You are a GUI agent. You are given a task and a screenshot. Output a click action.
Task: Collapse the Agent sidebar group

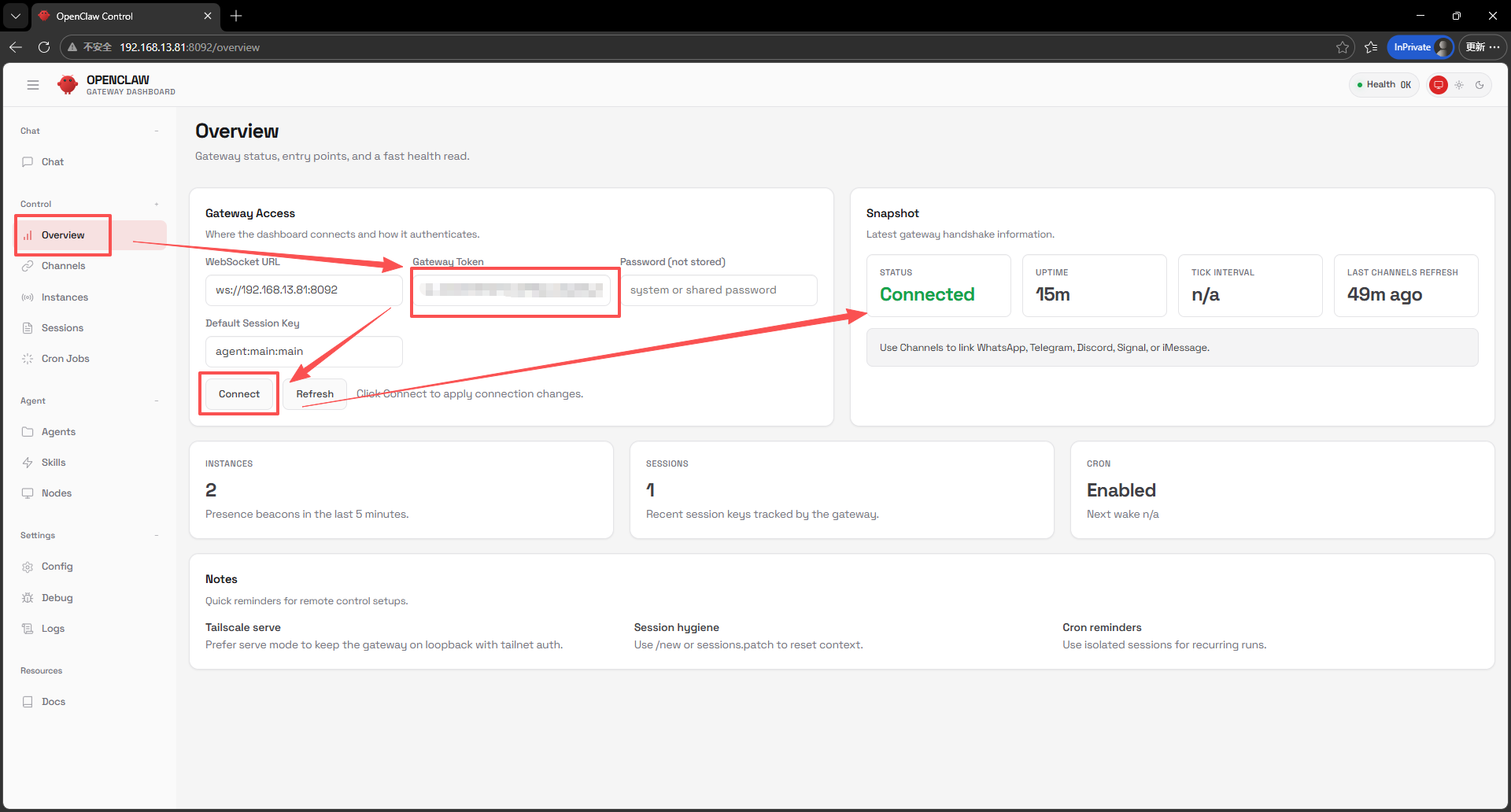(157, 400)
